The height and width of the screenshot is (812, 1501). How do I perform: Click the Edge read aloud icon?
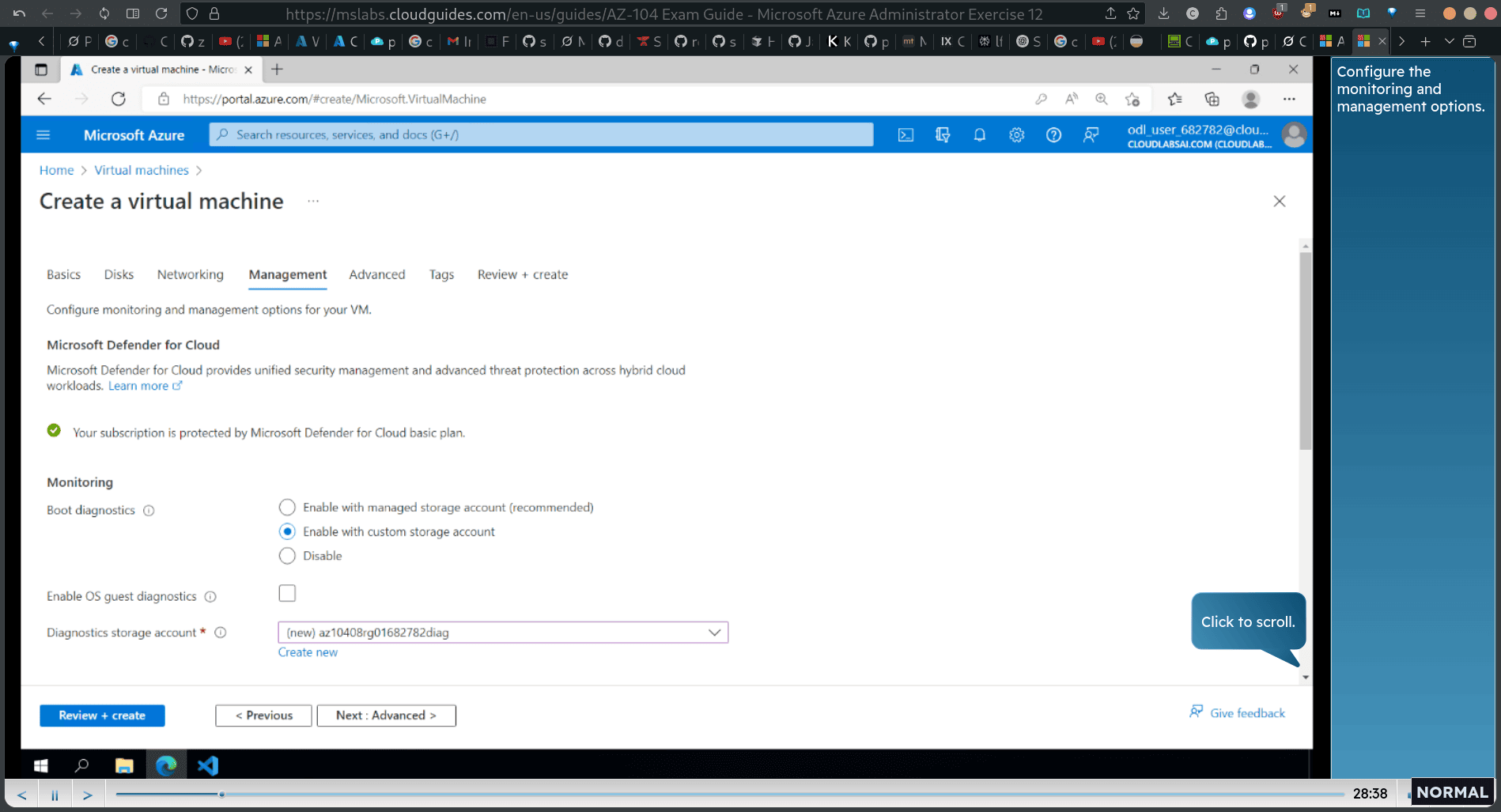click(1072, 99)
